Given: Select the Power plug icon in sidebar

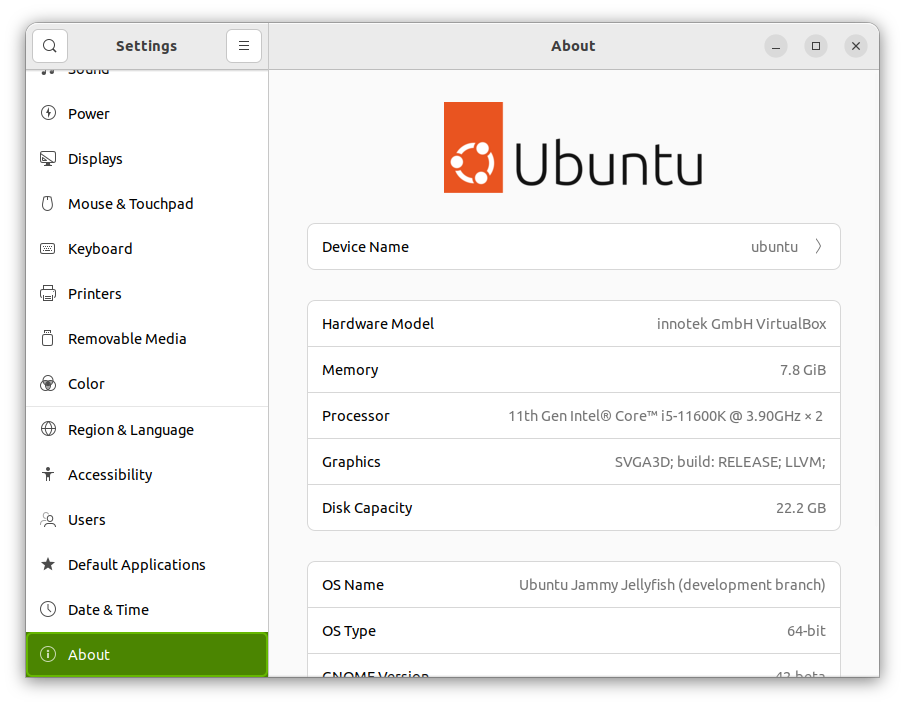Looking at the screenshot, I should (47, 113).
